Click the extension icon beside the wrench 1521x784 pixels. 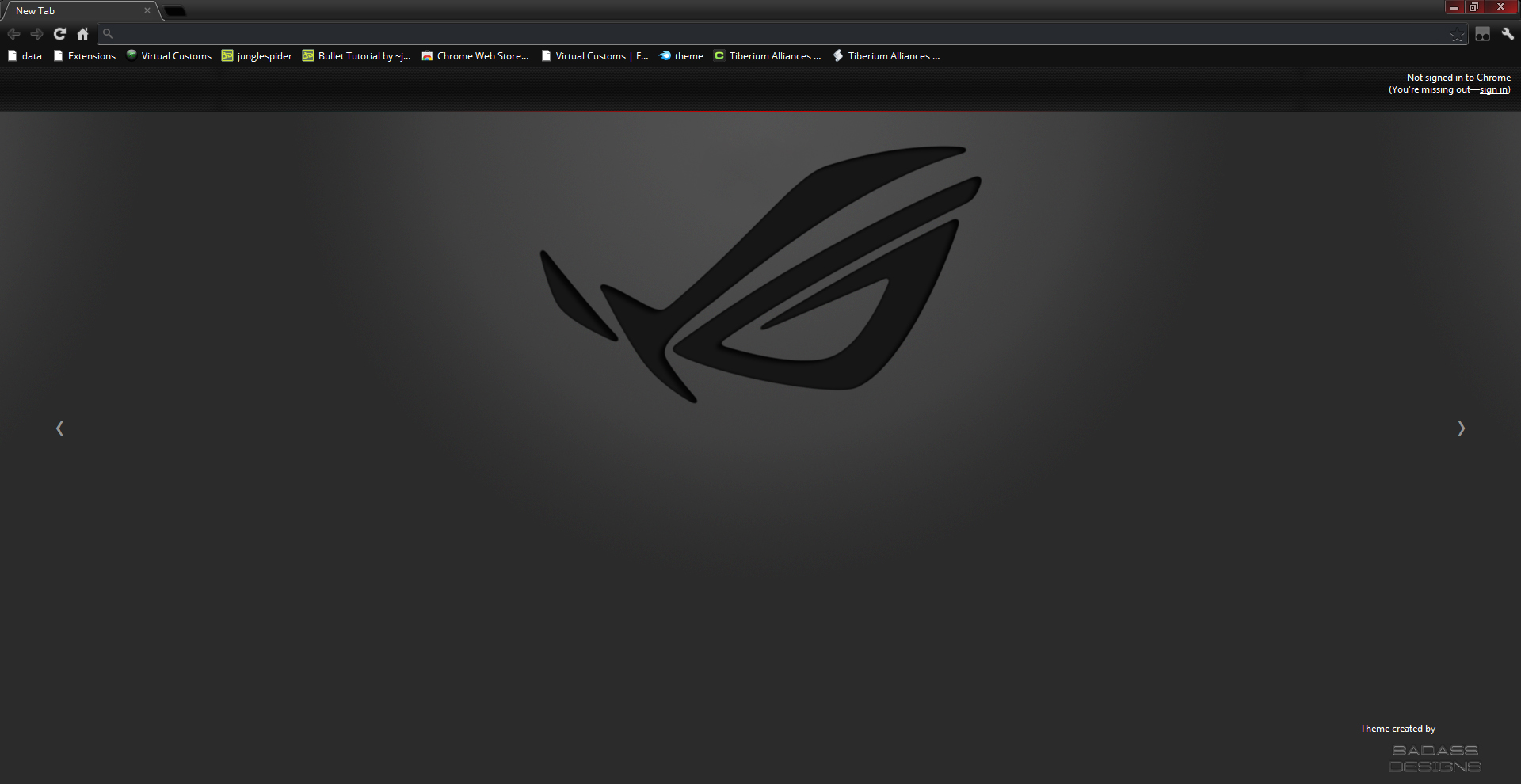tap(1482, 34)
